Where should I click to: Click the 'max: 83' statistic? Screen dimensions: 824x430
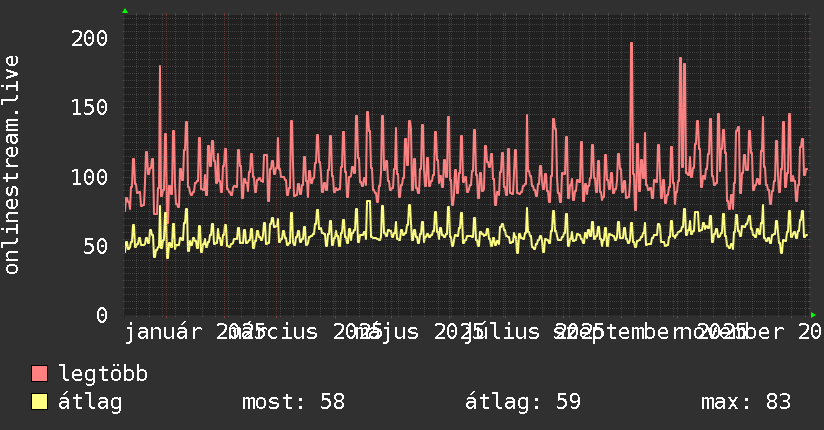tap(746, 402)
